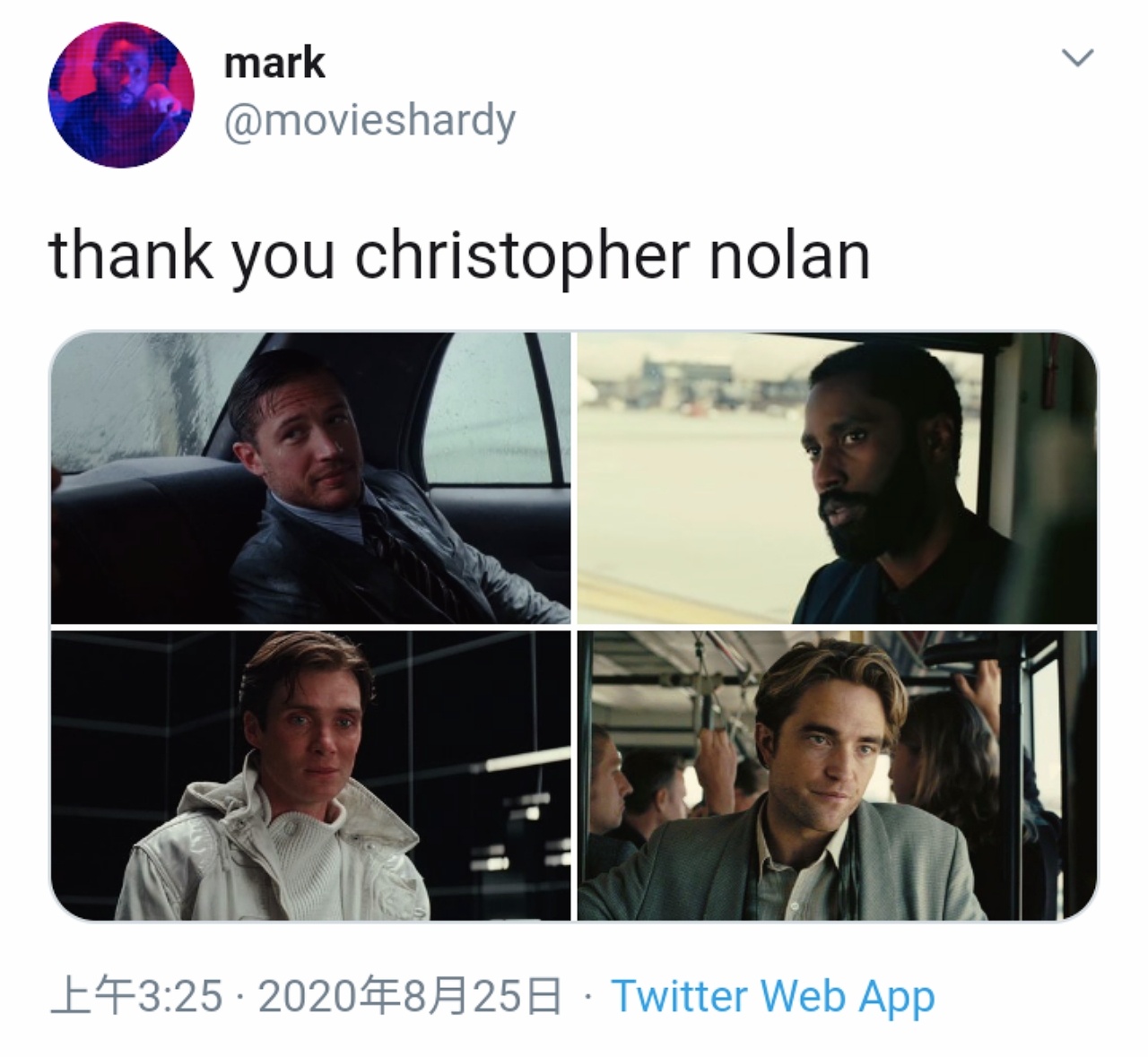The image size is (1148, 1057).
Task: Open the display name "mark" profile
Action: 274,64
